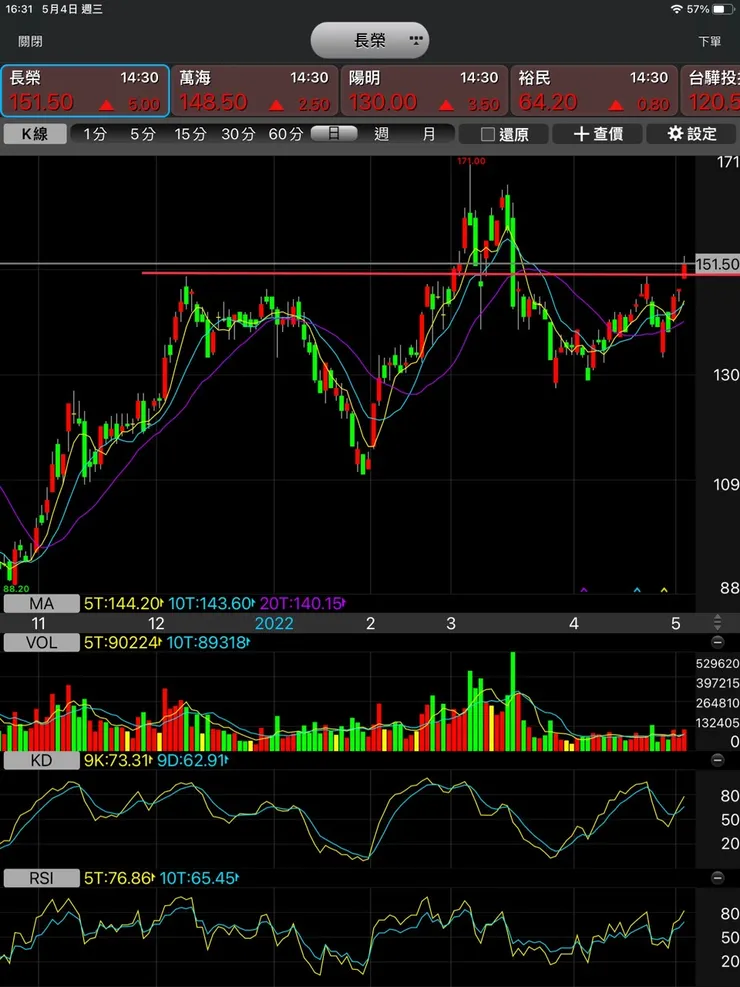Switch to 15分 interval
This screenshot has width=740, height=987.
coord(191,134)
